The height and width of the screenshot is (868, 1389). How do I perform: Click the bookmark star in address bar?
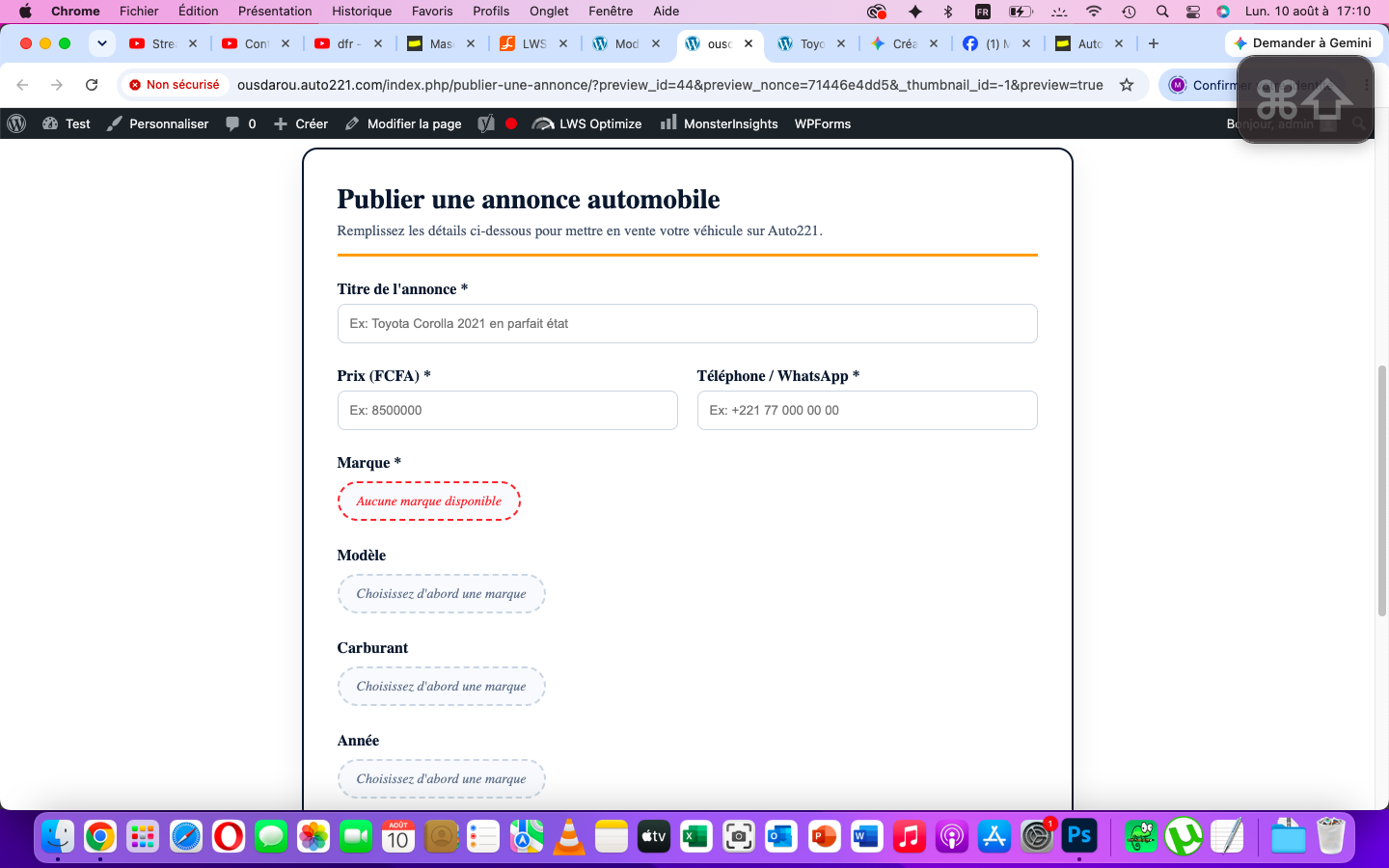click(x=1126, y=85)
